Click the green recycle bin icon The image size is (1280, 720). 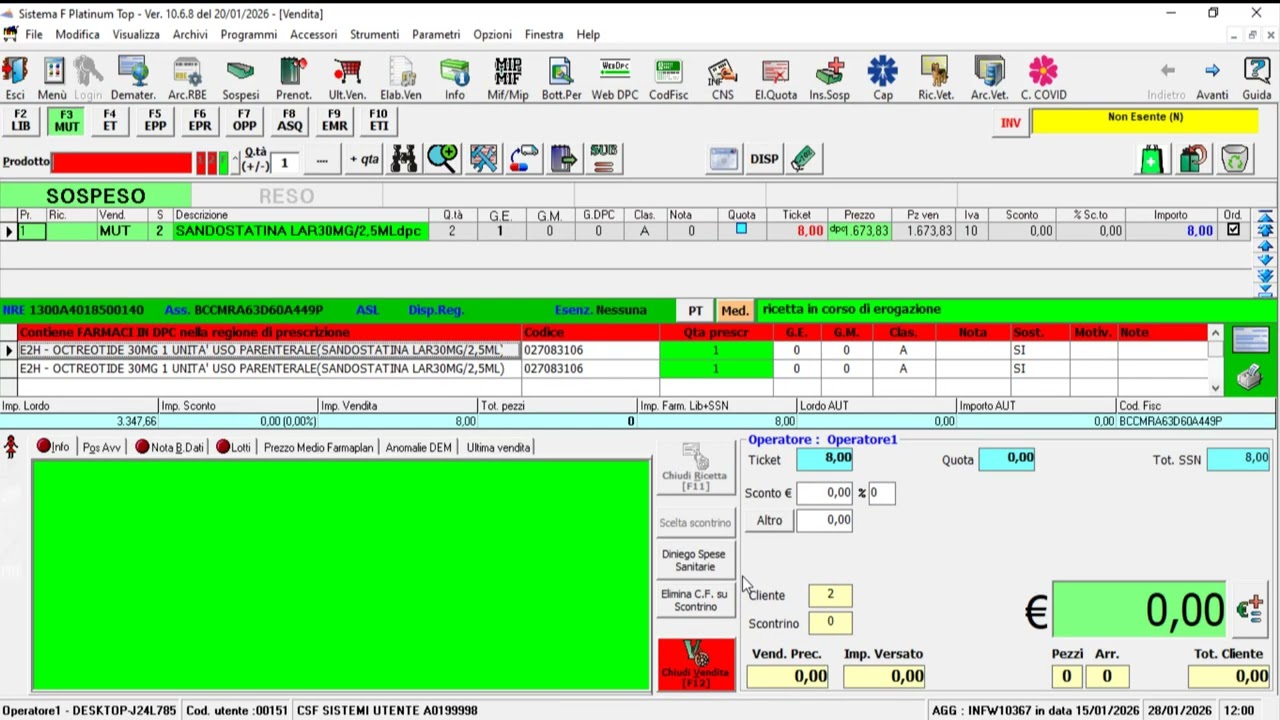click(x=1235, y=159)
